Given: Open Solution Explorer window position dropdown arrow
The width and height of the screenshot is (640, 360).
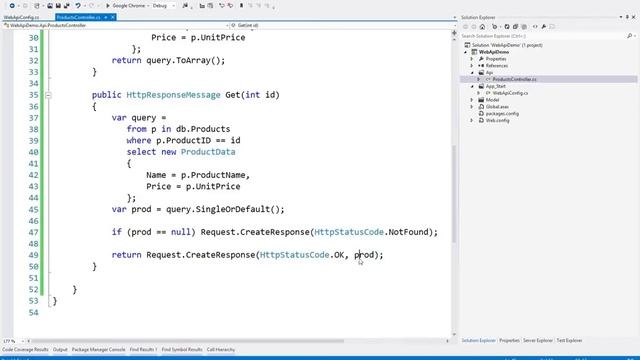Looking at the screenshot, I should [621, 17].
